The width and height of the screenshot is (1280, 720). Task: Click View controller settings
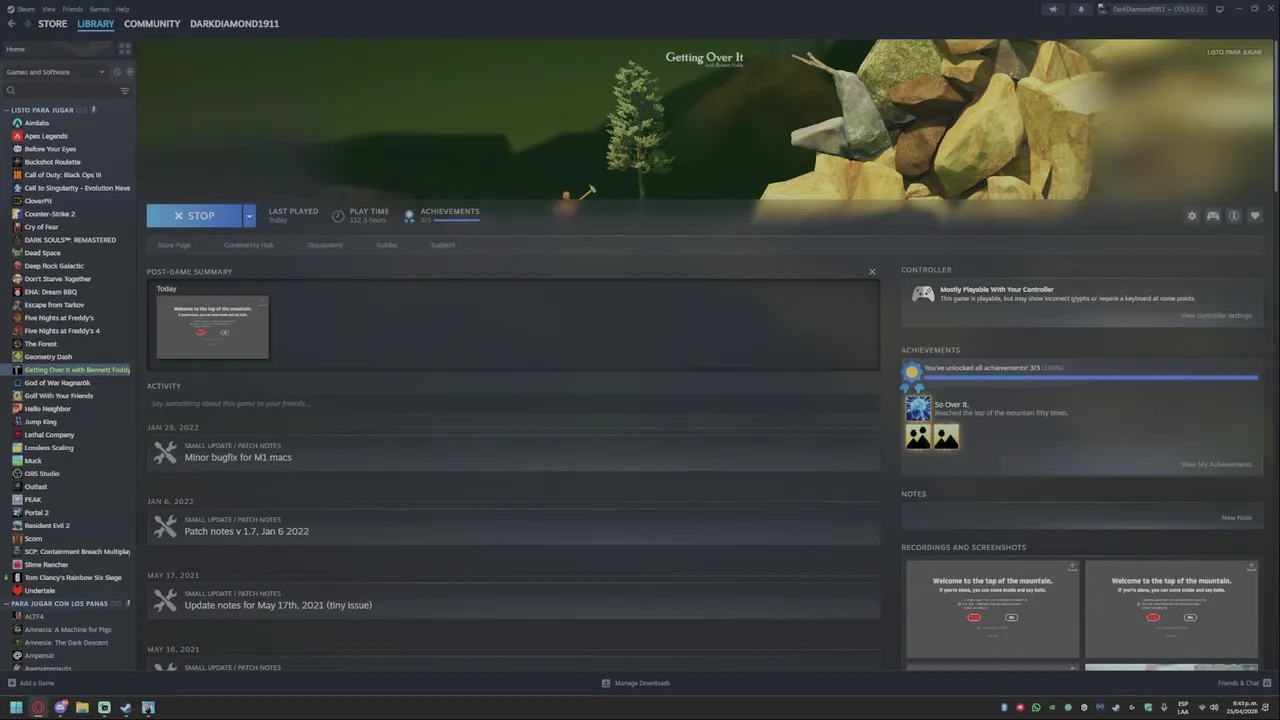(1215, 316)
